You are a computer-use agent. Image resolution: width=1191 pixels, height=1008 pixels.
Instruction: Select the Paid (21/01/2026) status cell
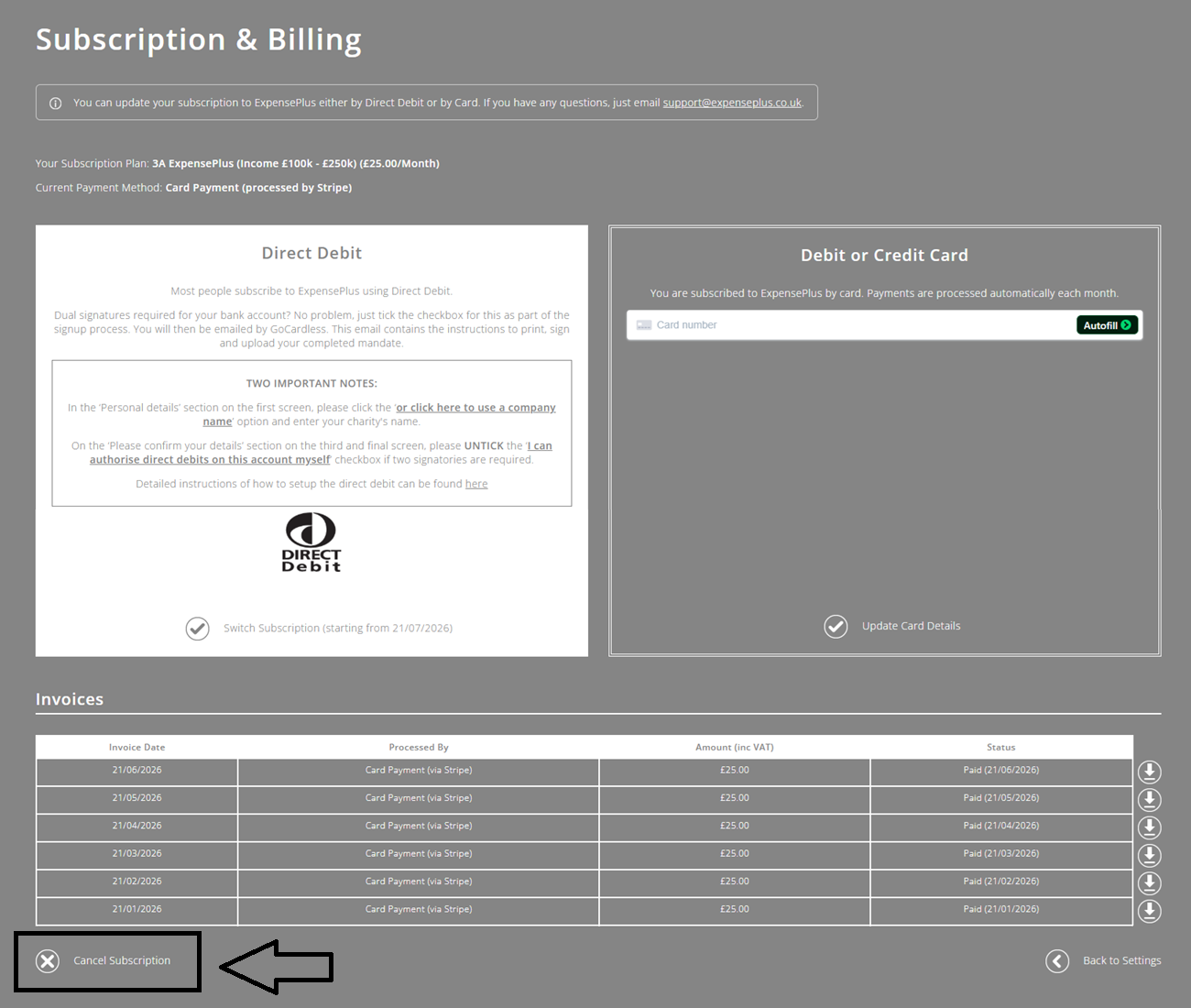pyautogui.click(x=1001, y=909)
